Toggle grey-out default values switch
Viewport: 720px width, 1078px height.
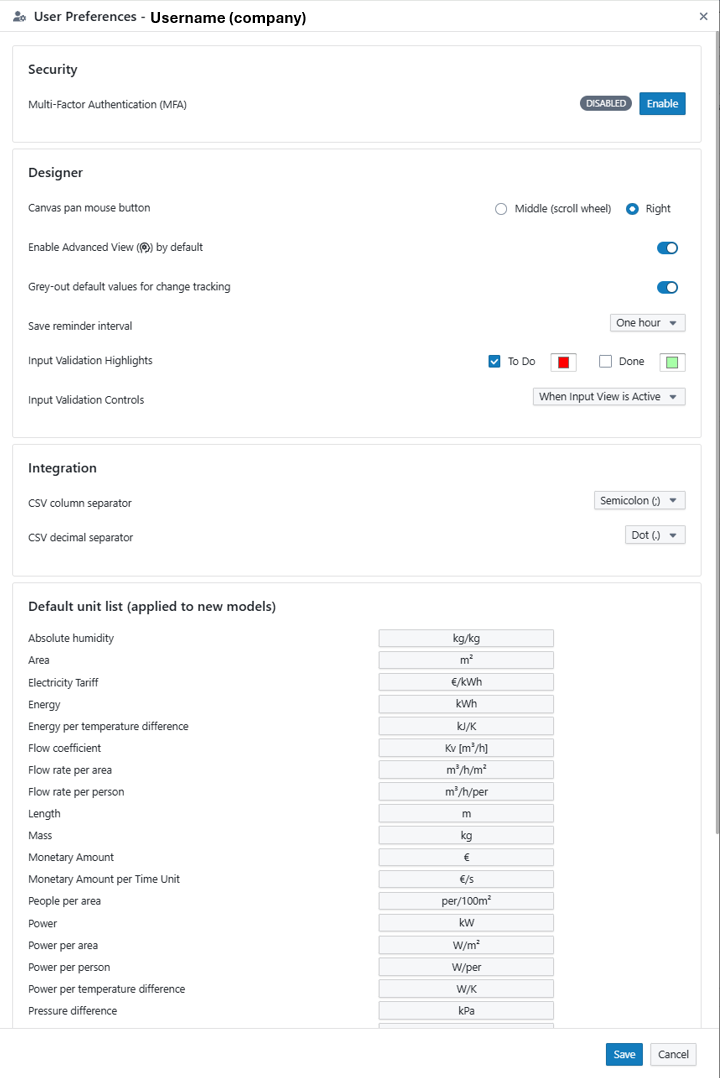click(667, 288)
